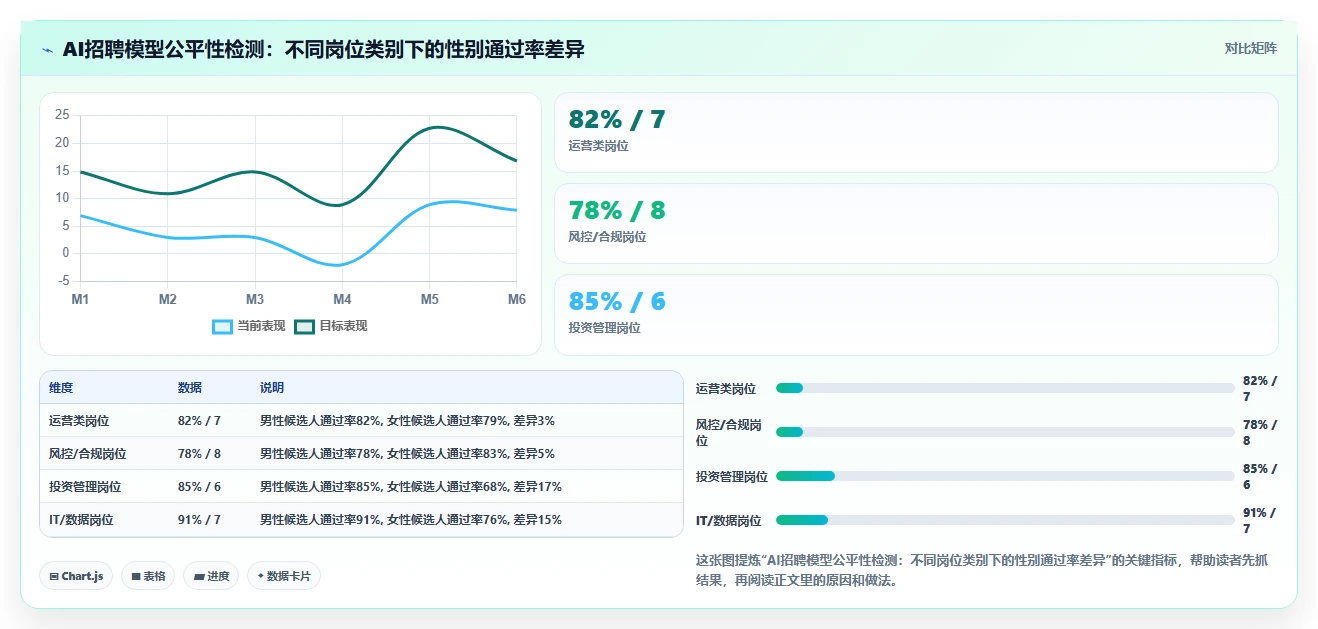Click the 说明 column header

coord(272,388)
